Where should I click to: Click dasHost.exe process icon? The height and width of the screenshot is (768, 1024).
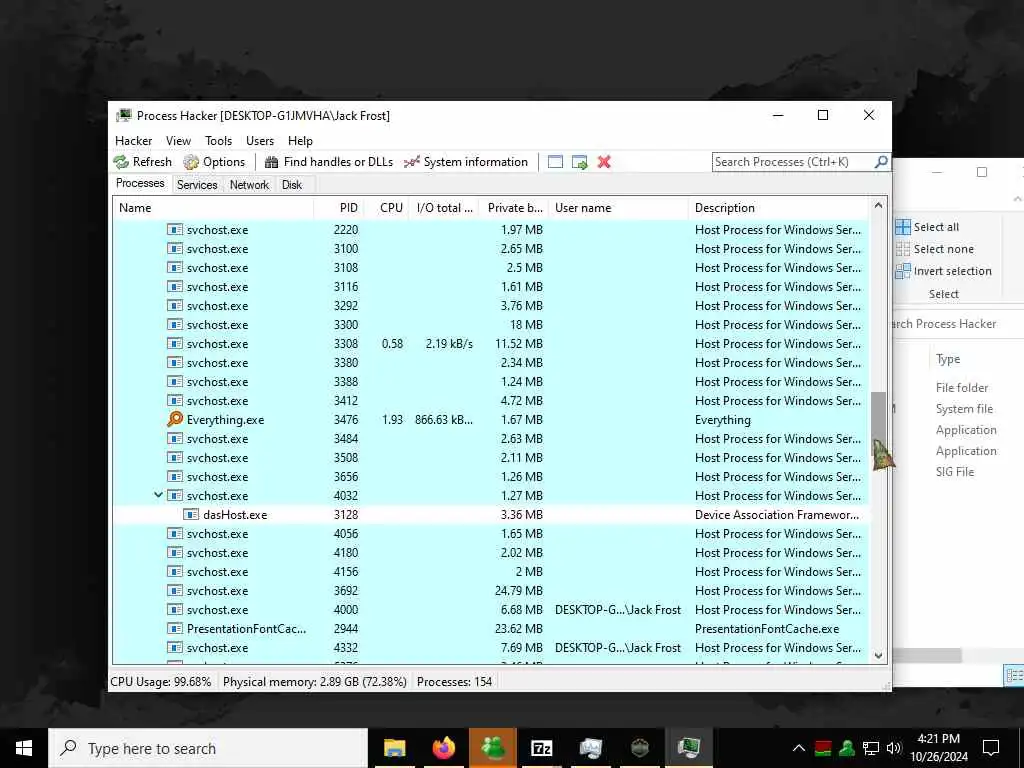pos(191,515)
